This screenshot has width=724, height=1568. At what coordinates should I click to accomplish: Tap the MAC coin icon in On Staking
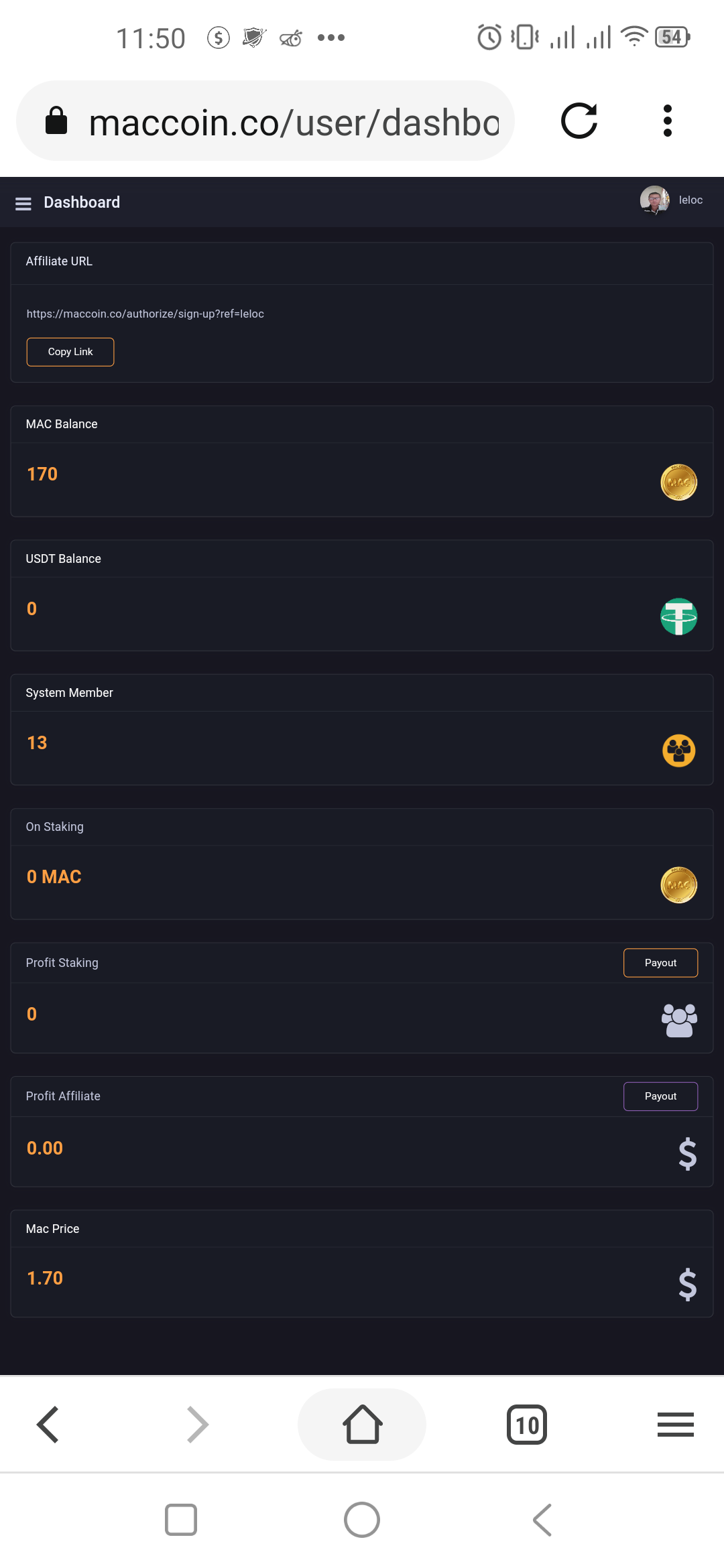coord(678,885)
